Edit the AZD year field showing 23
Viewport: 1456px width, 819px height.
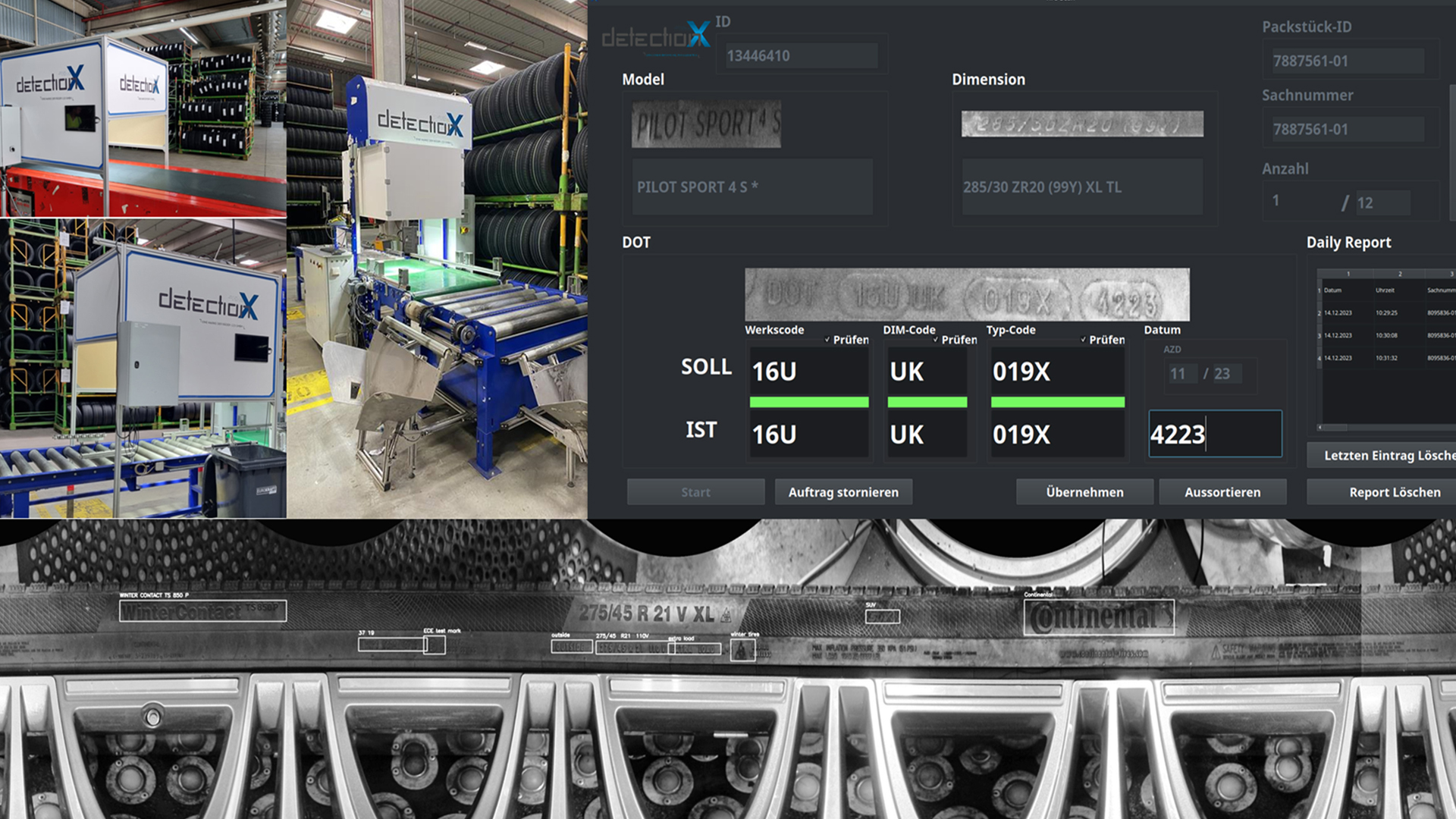click(1226, 373)
